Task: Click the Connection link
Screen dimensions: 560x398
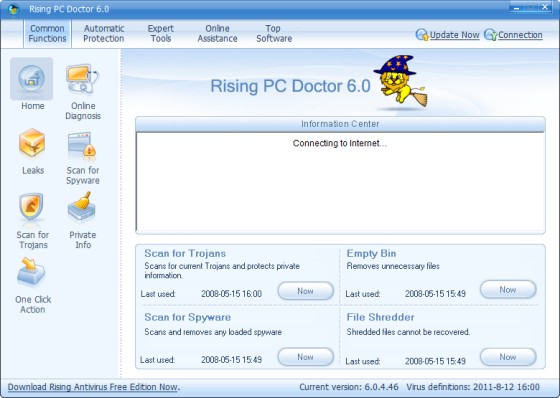Action: (520, 35)
